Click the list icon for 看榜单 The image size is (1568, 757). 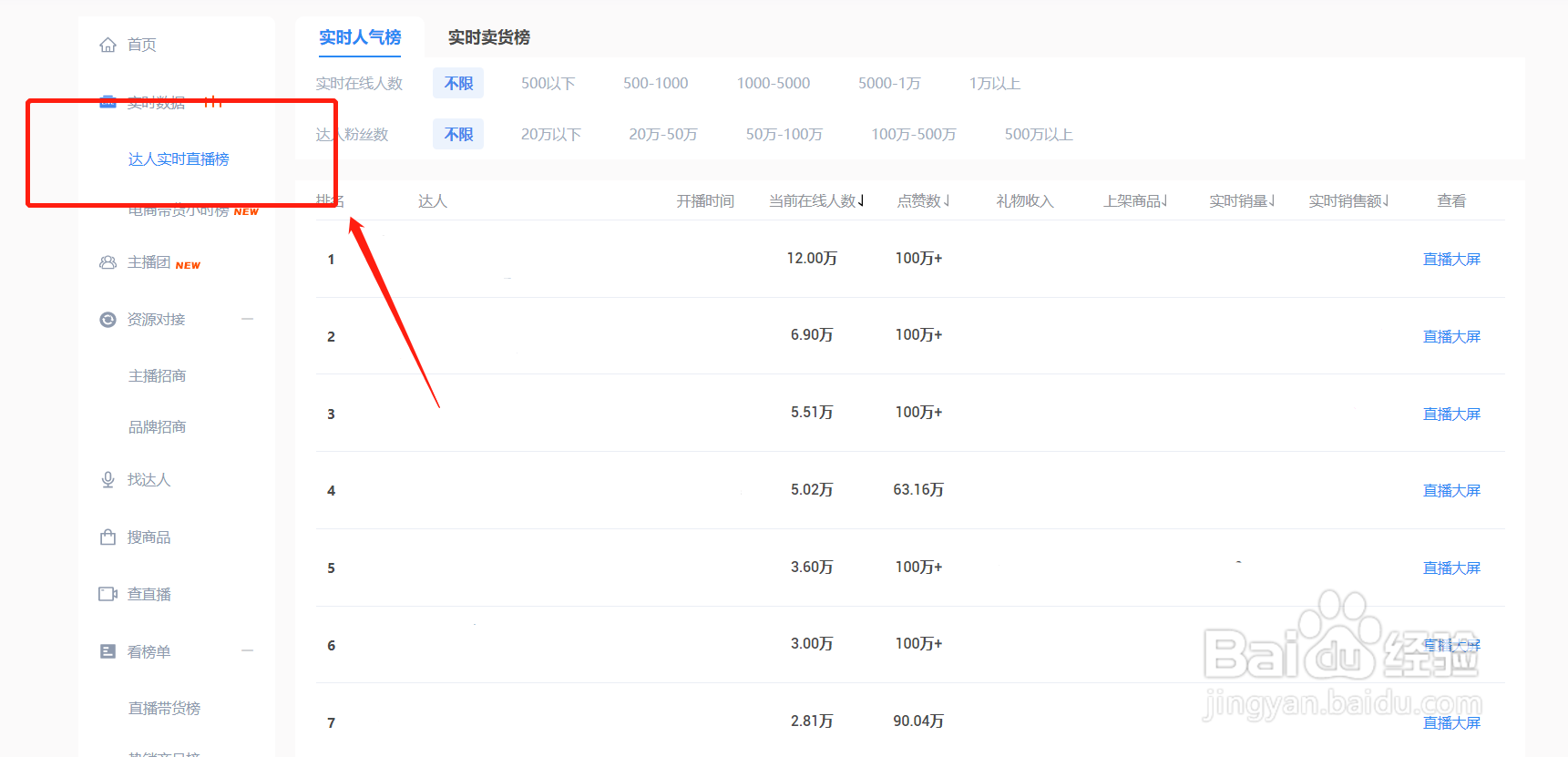click(108, 651)
